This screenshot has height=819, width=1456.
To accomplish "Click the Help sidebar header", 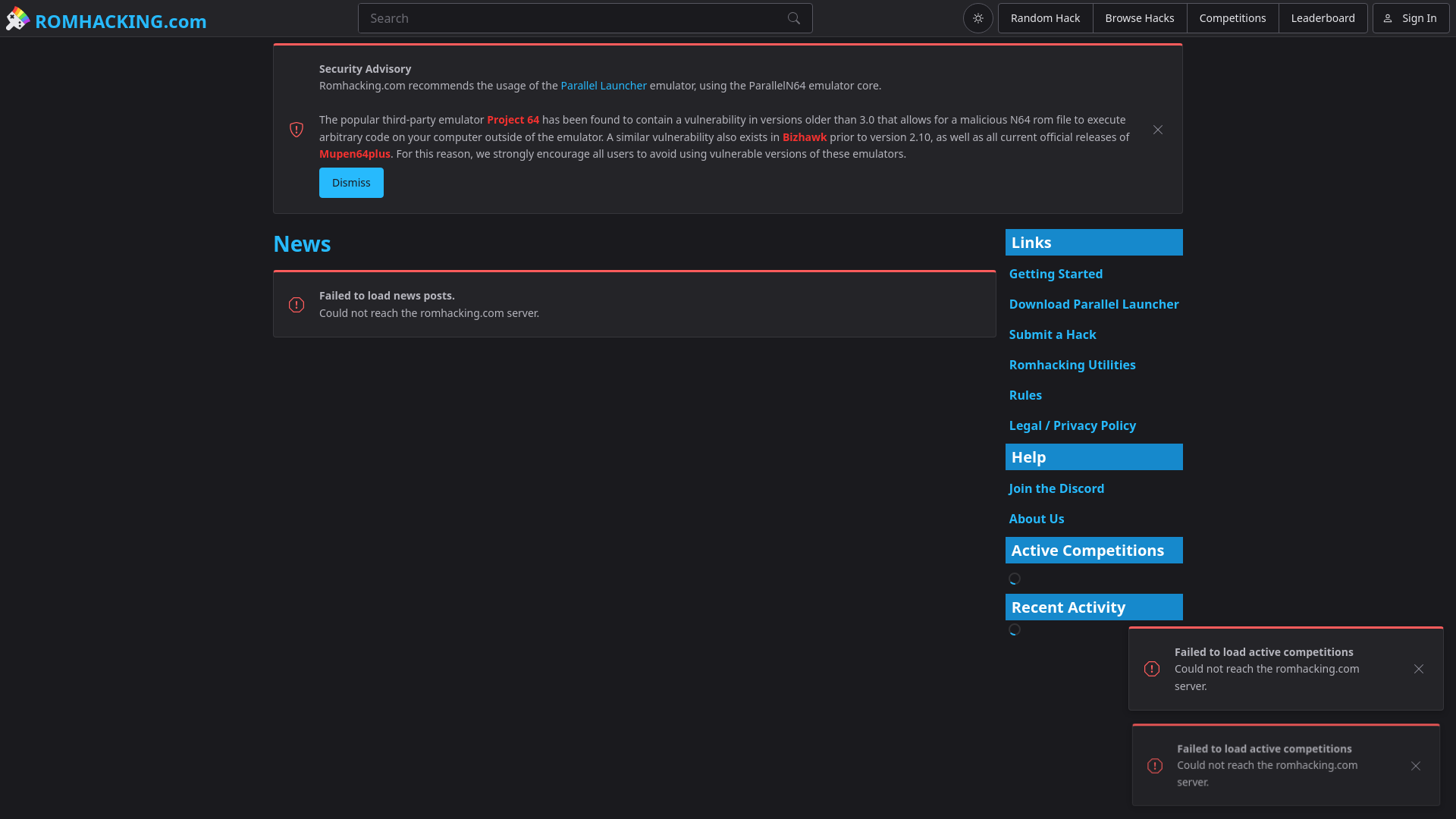I will (1094, 457).
